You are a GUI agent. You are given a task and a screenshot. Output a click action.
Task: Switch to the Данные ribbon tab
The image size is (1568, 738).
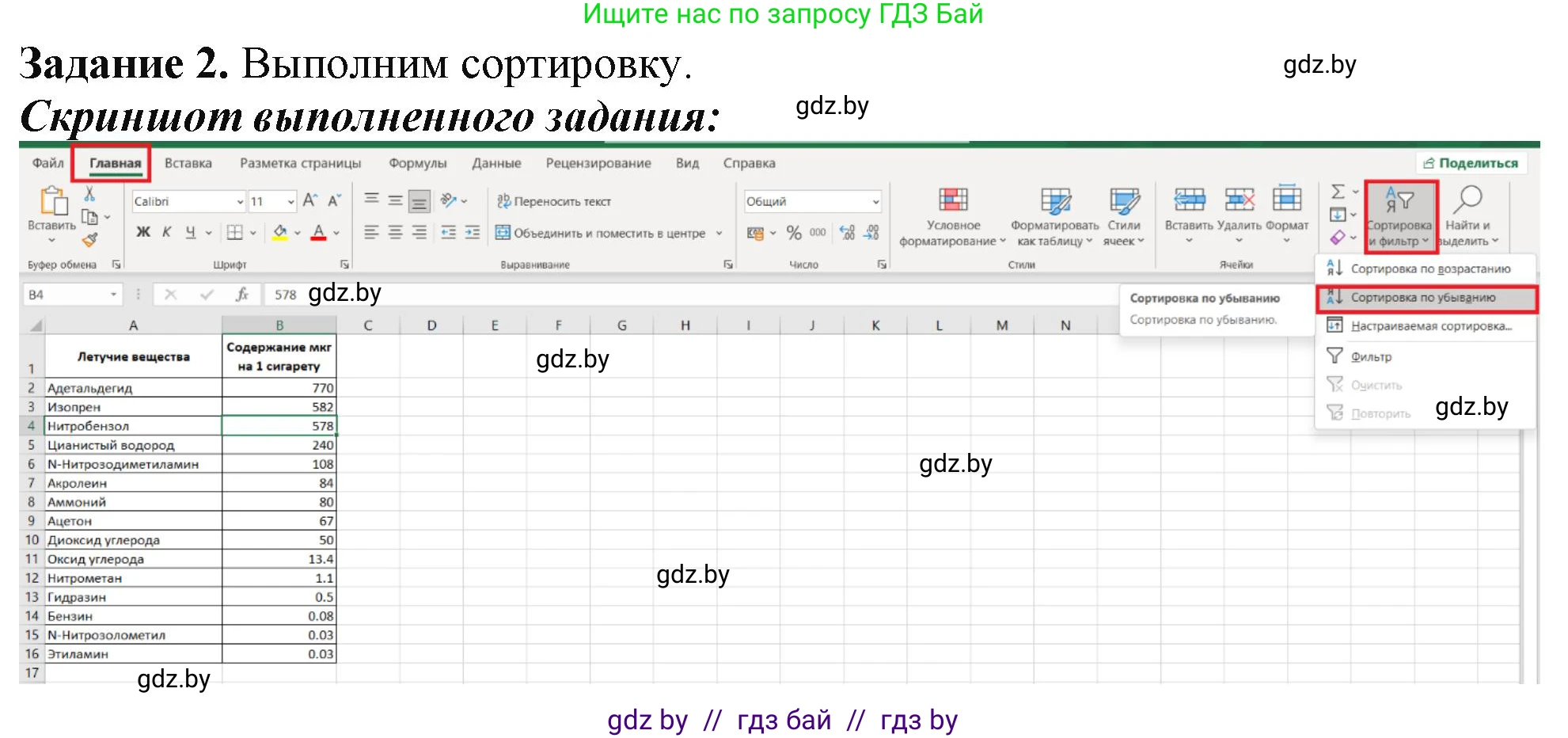point(496,163)
